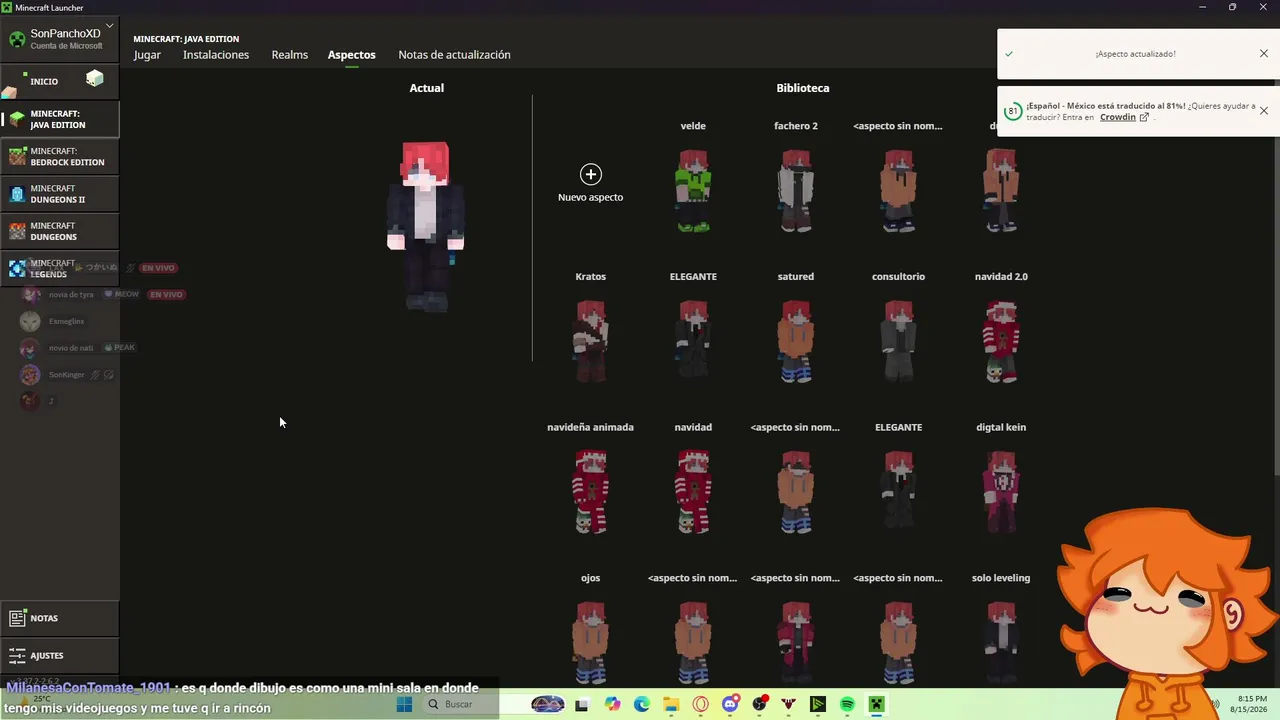Open AJUSTES launcher settings

(x=59, y=655)
